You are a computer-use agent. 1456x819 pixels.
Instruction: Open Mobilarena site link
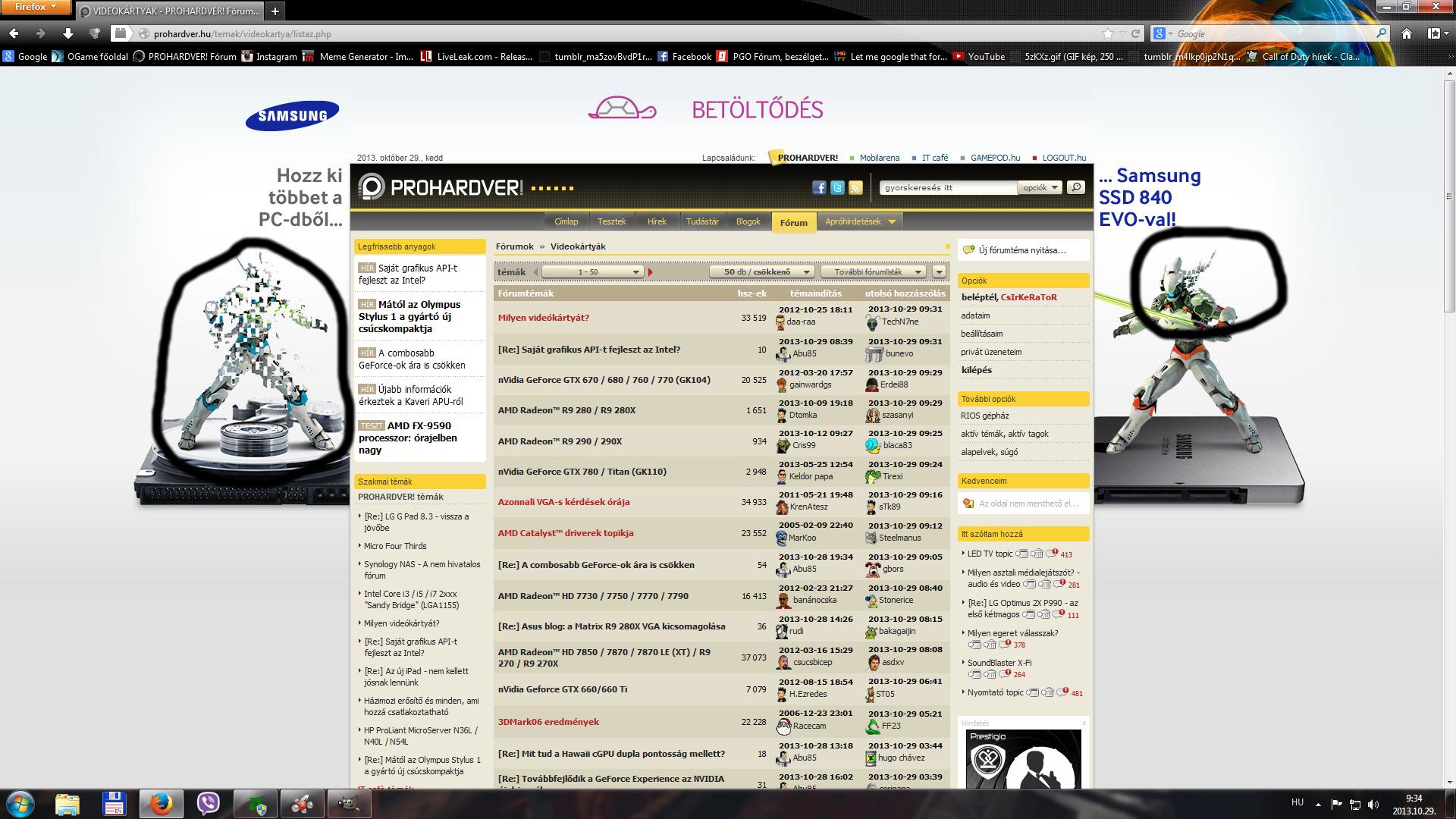(880, 158)
